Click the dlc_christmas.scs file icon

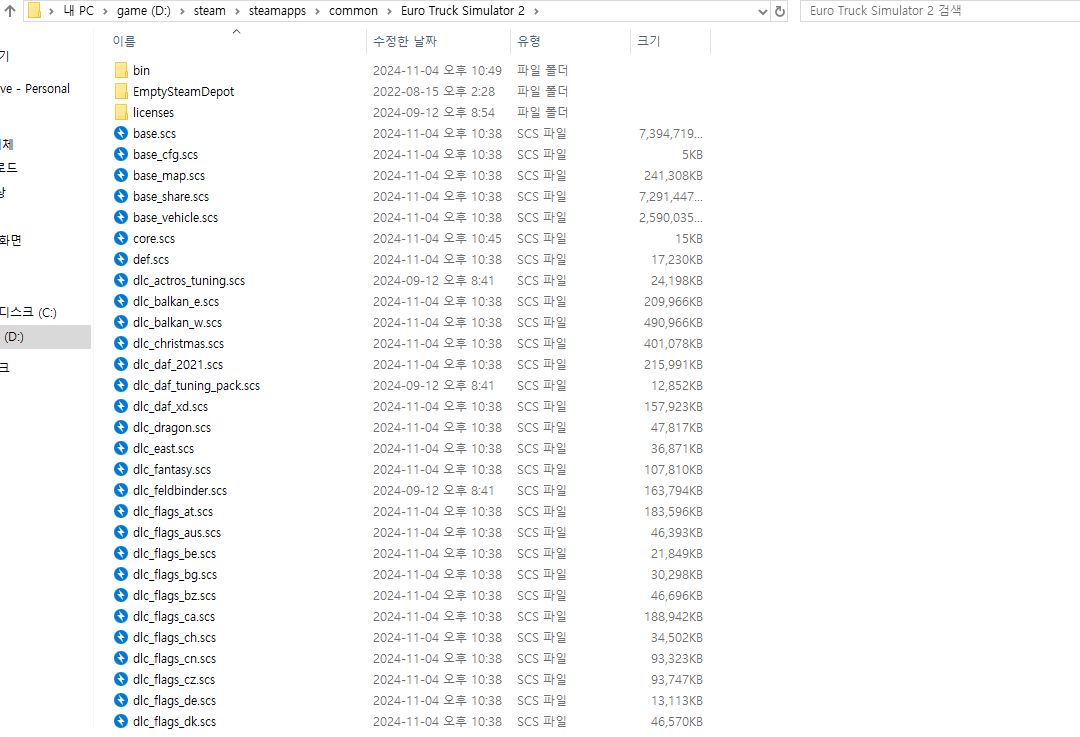(121, 343)
